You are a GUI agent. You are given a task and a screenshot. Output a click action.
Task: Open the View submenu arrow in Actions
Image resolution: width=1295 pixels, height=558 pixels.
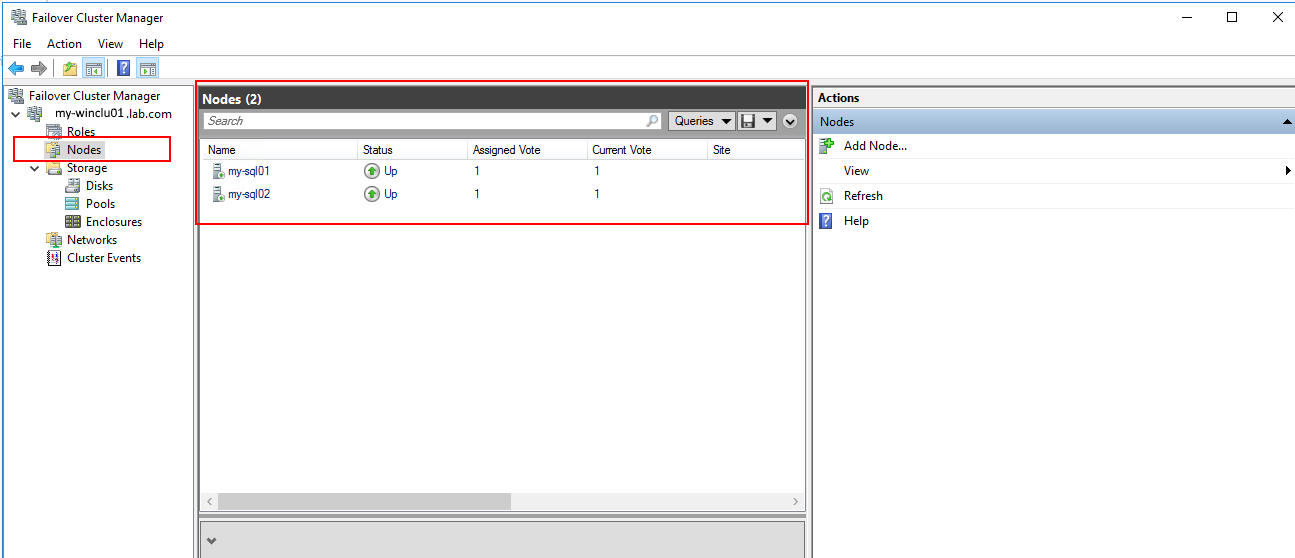point(1288,171)
